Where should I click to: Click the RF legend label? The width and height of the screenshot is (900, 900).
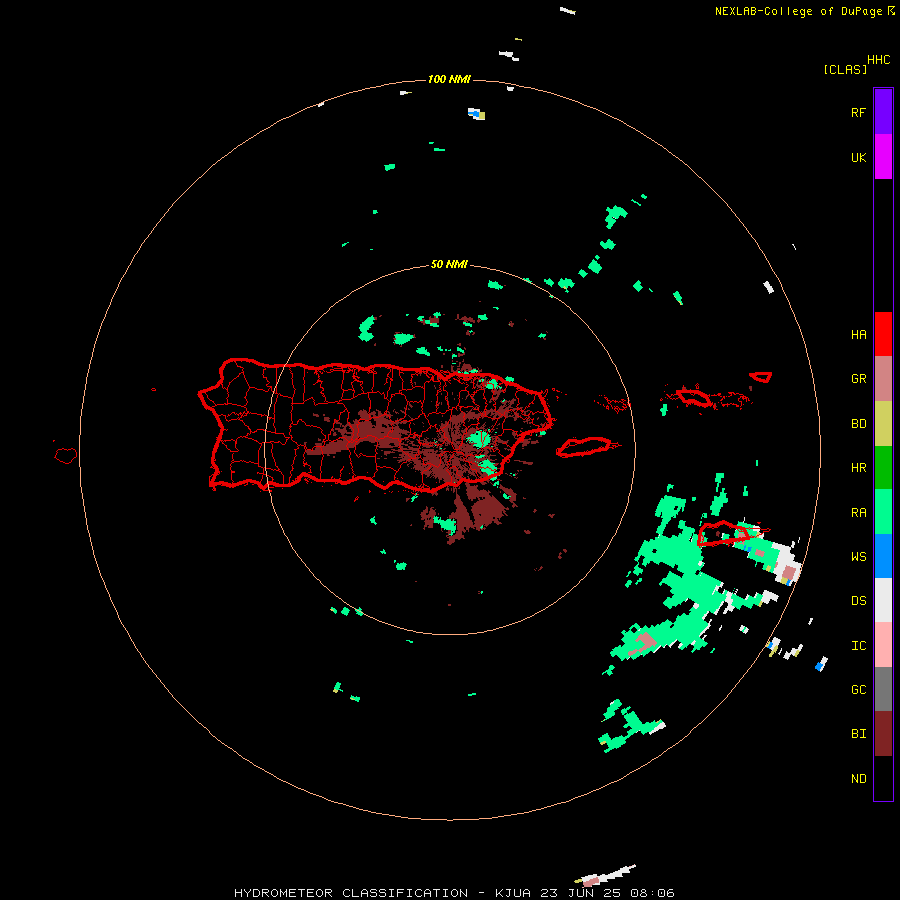pyautogui.click(x=858, y=112)
